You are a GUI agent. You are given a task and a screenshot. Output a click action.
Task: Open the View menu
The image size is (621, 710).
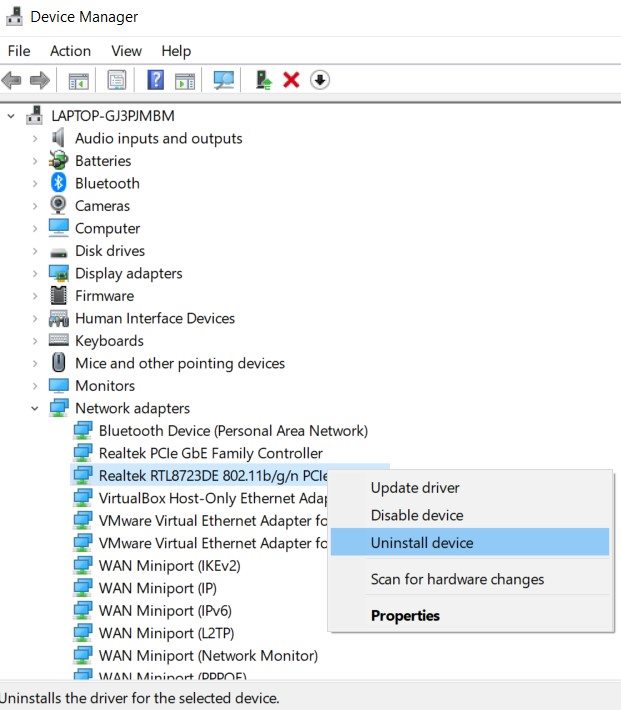(x=126, y=51)
